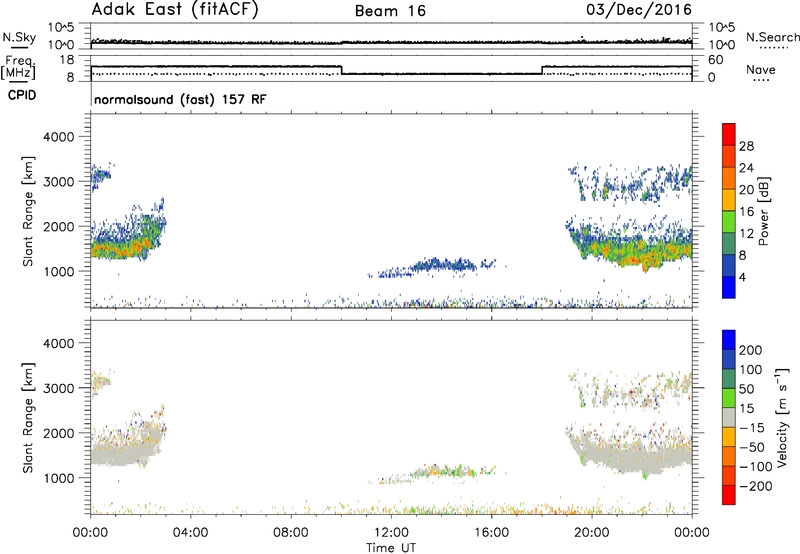Select "normalsound (fast) 157 RF" mode text

pos(180,99)
